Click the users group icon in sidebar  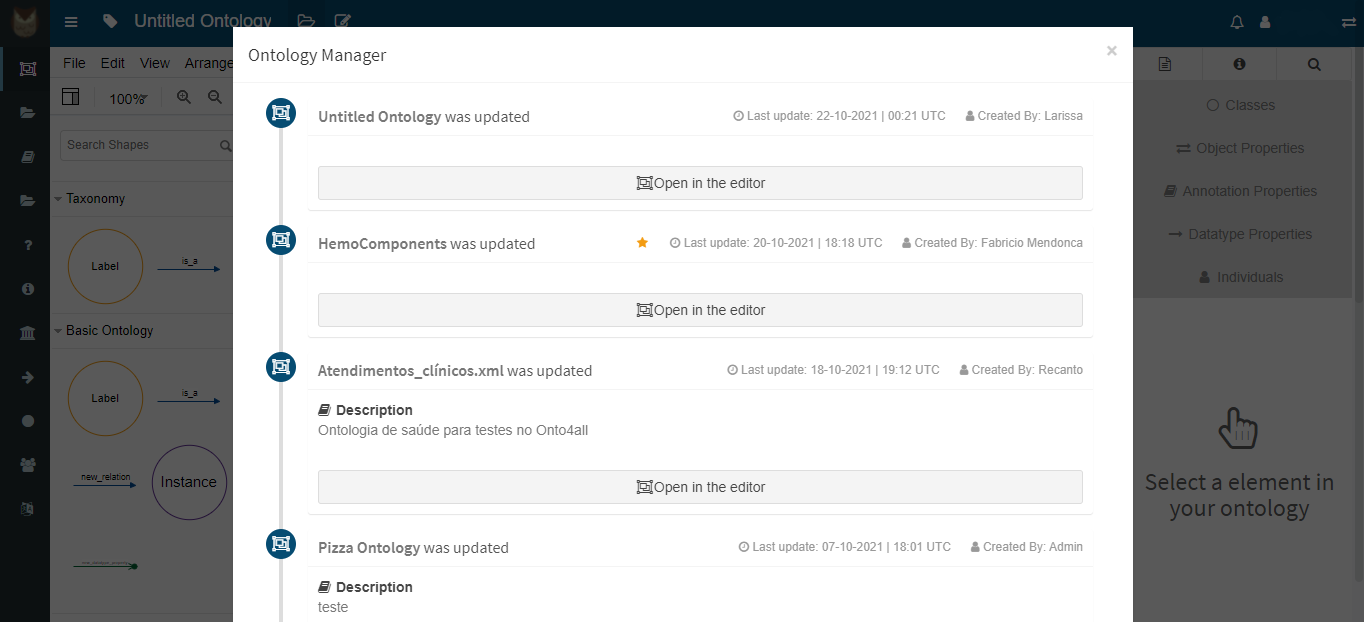[28, 464]
